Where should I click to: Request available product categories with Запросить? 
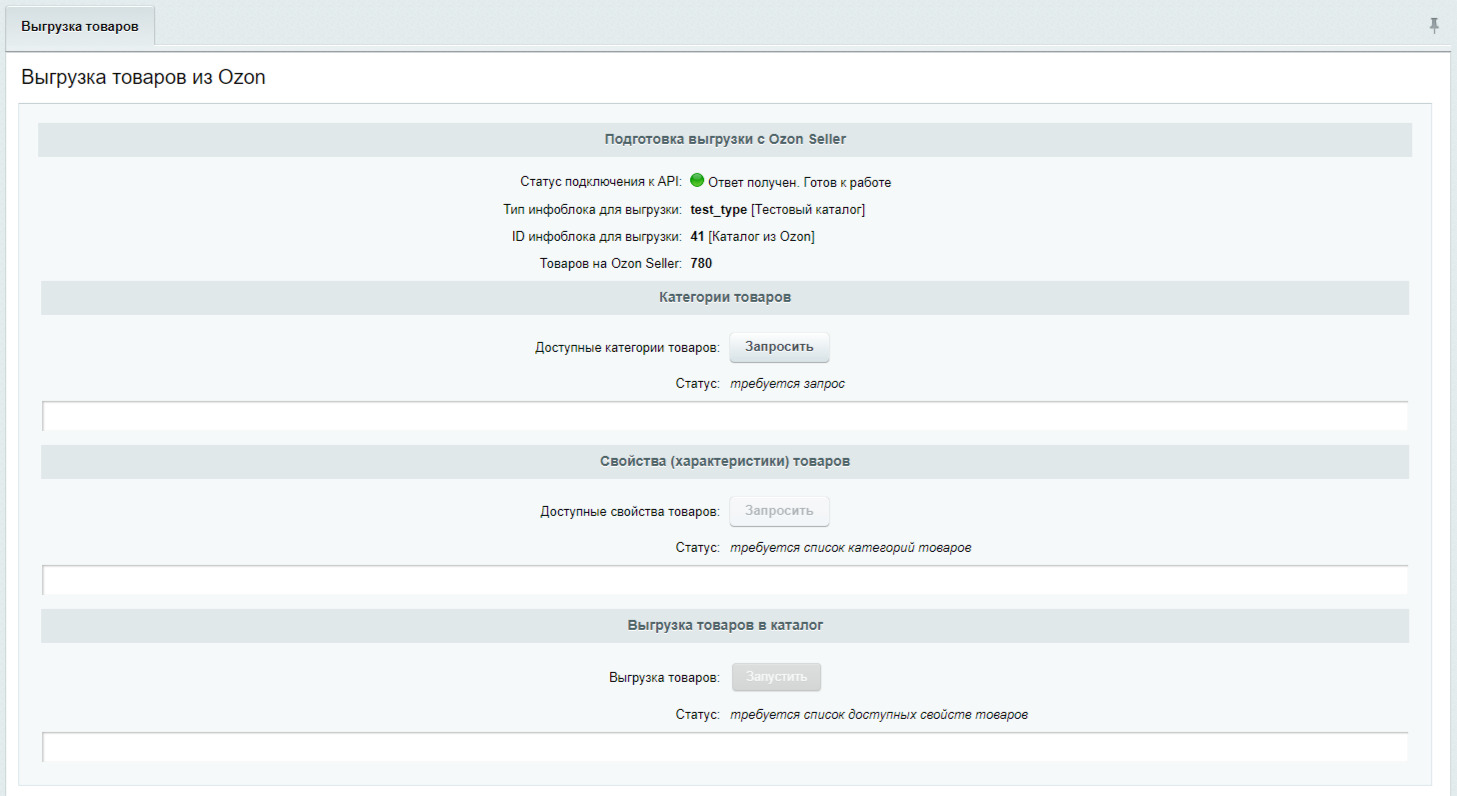coord(779,347)
